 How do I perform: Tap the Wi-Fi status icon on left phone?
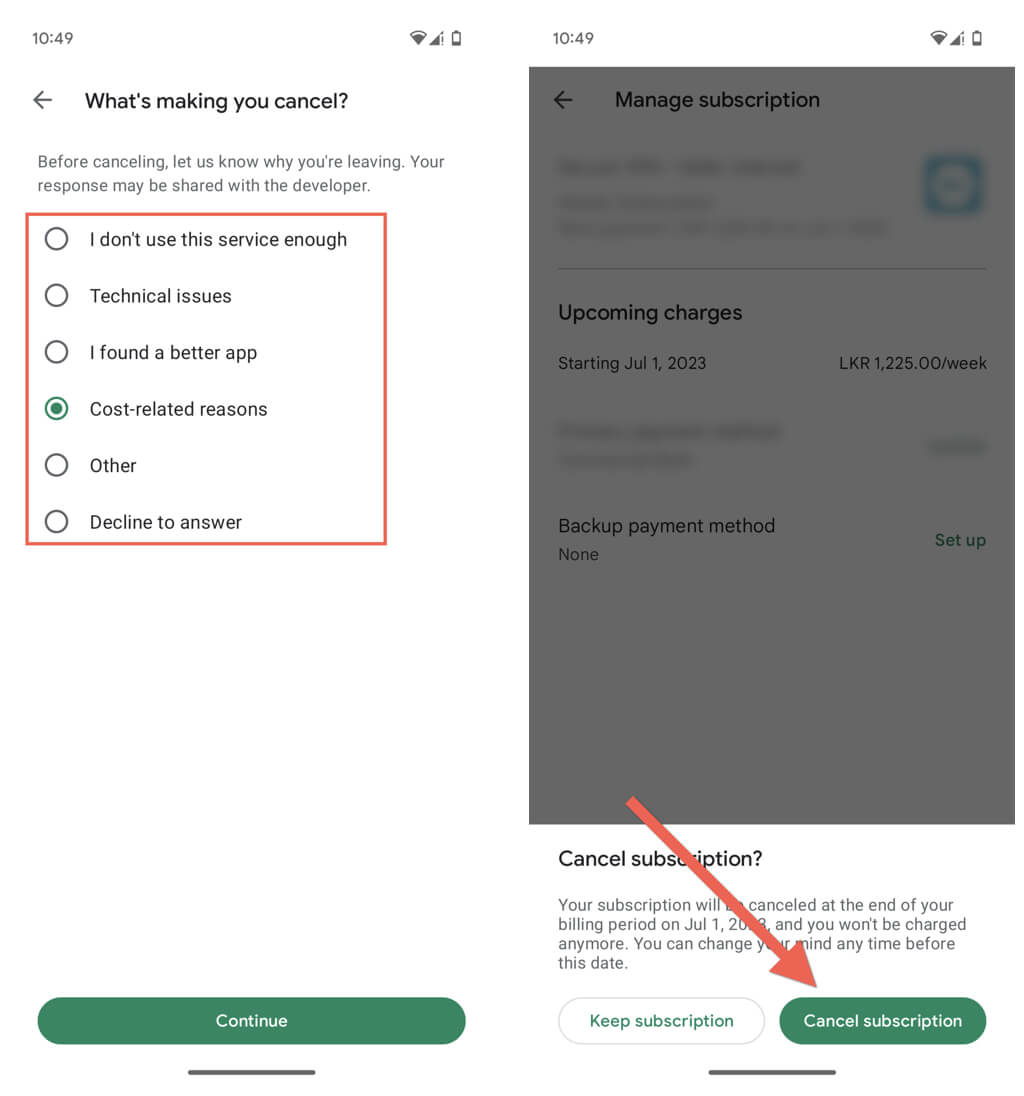click(418, 38)
